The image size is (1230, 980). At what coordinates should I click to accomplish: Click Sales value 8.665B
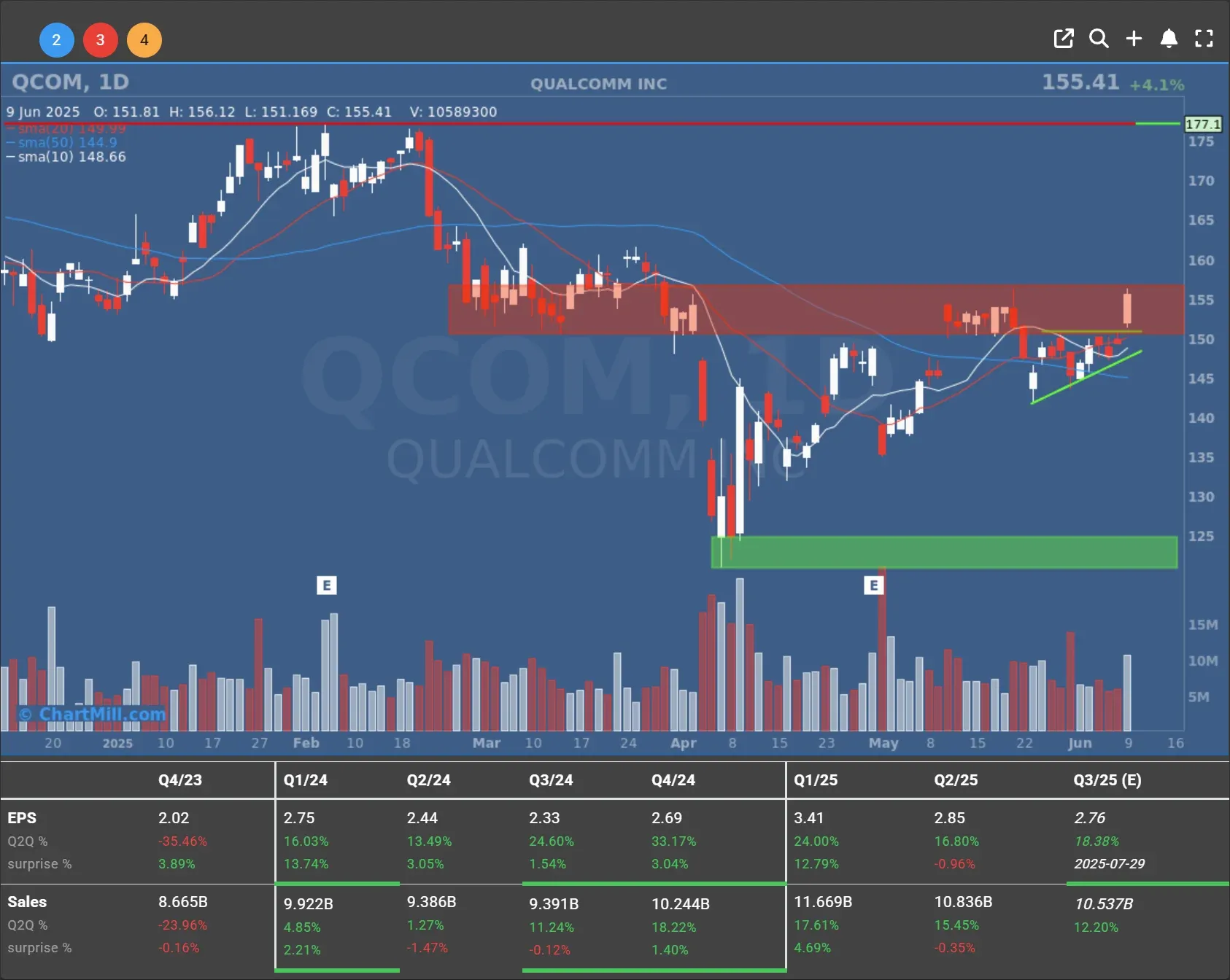183,902
